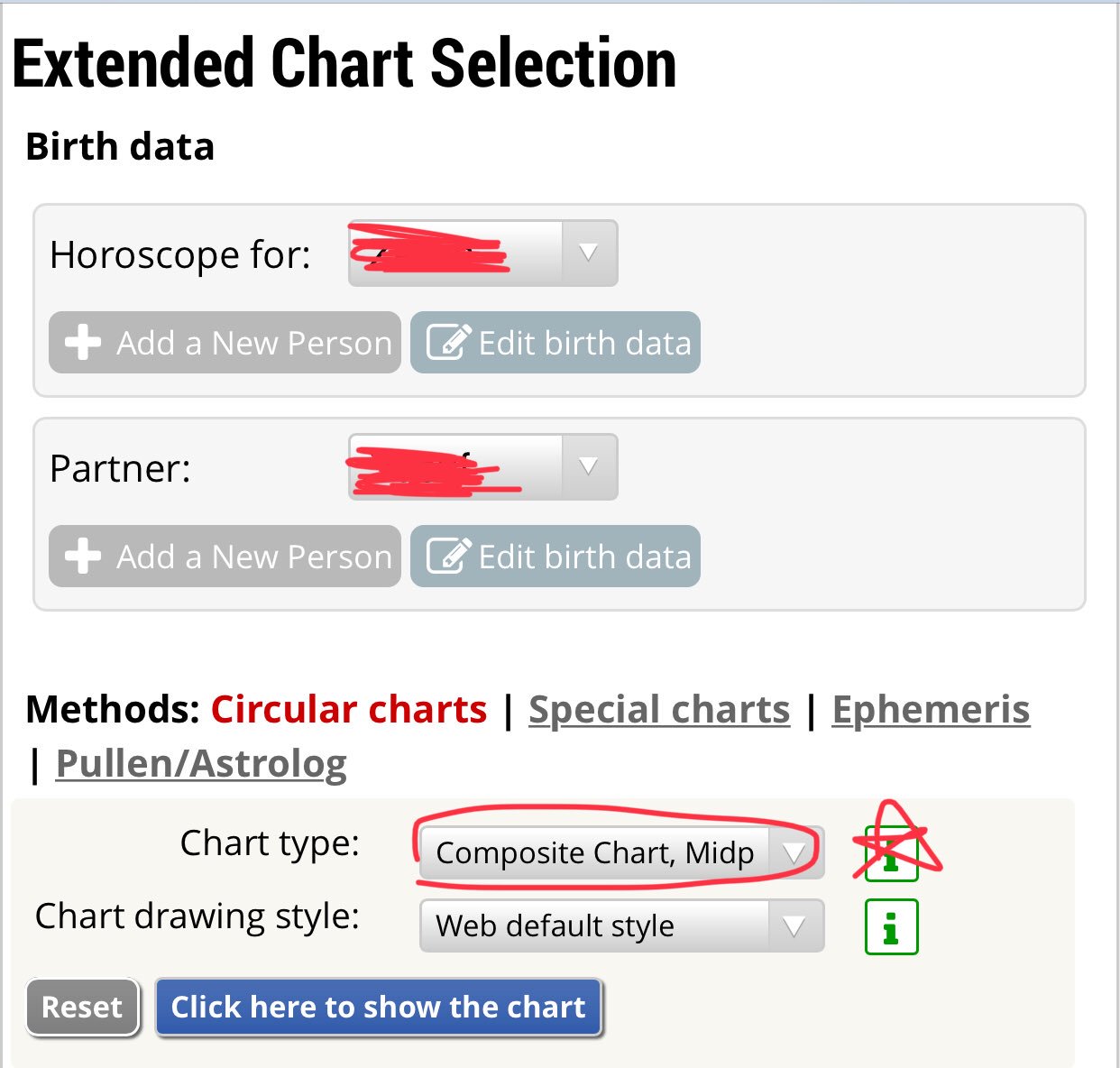This screenshot has width=1120, height=1068.
Task: Expand the Chart type dropdown
Action: pos(622,852)
